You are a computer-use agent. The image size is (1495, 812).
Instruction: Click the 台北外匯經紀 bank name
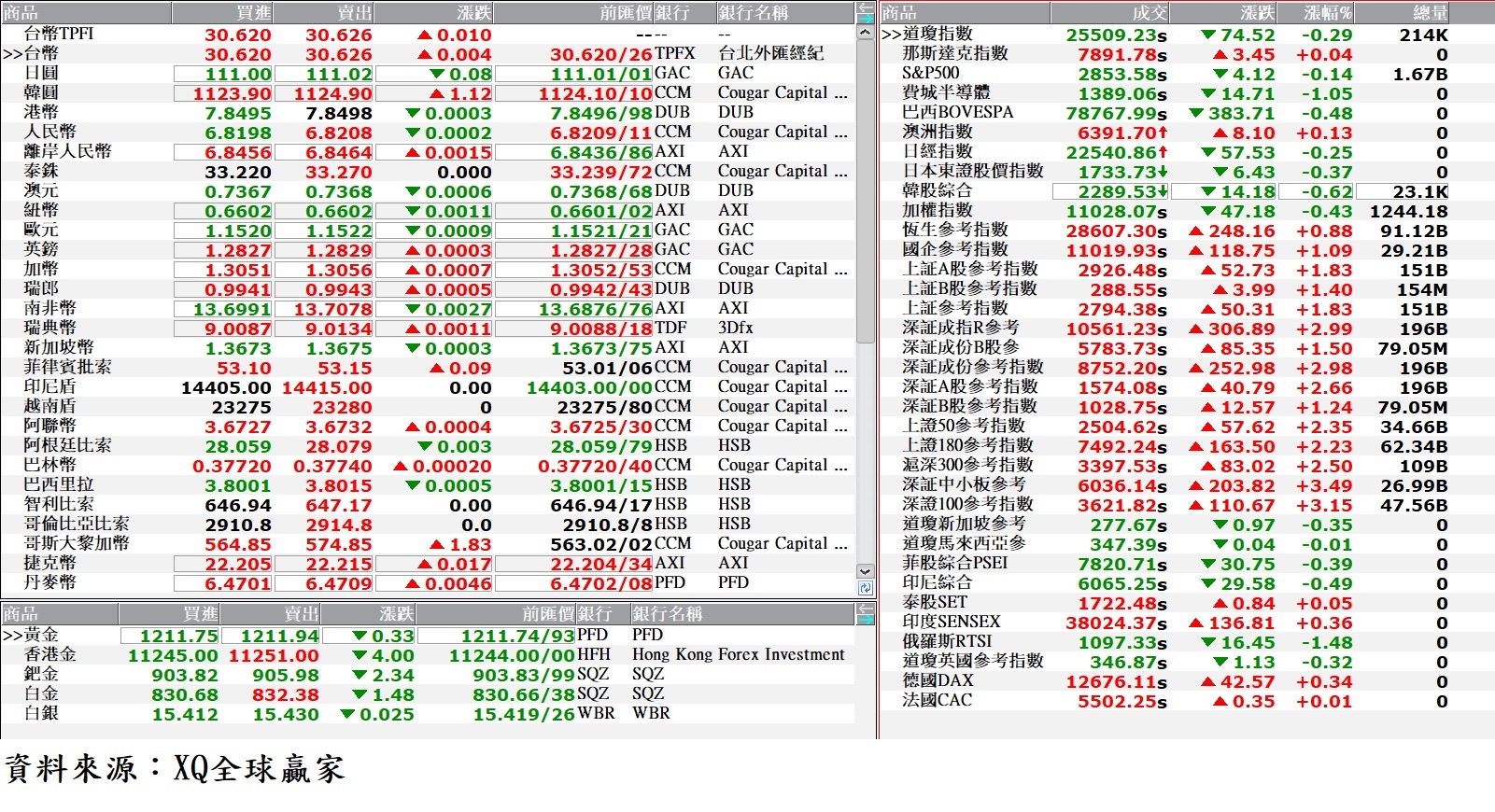(771, 53)
